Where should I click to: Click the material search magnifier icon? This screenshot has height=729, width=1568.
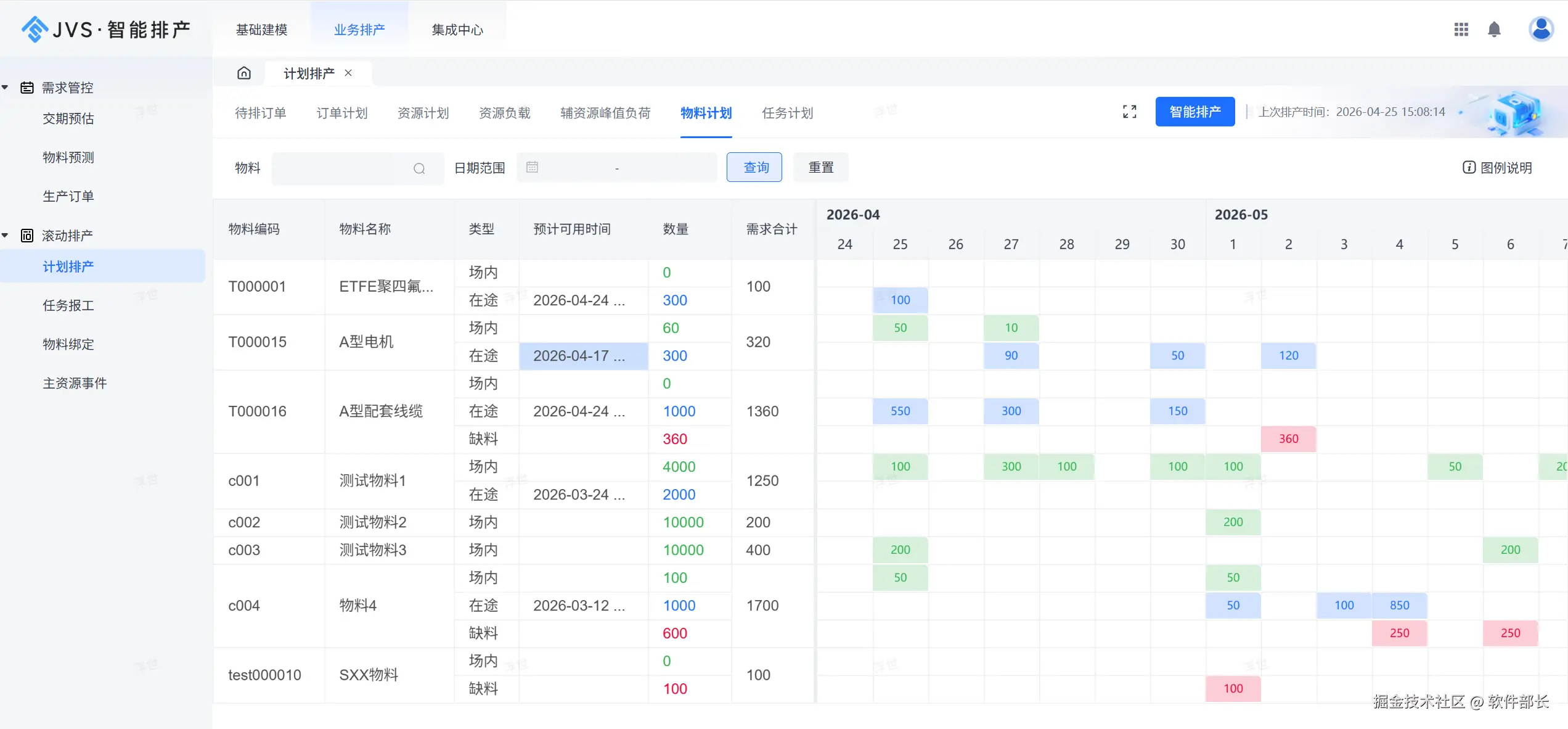[x=419, y=168]
